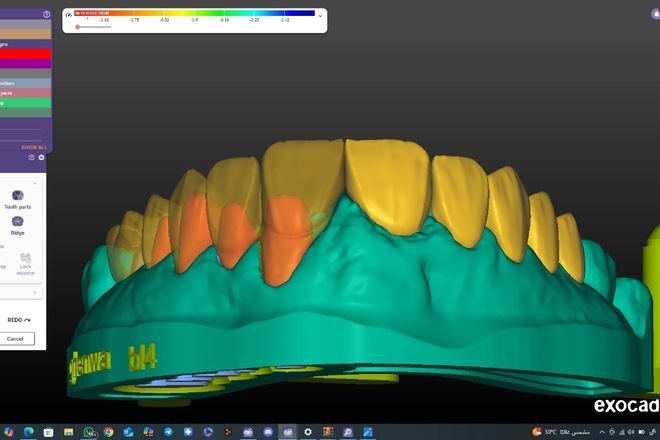Click the gauge icon in intersection legend
This screenshot has width=660, height=440.
tap(69, 15)
